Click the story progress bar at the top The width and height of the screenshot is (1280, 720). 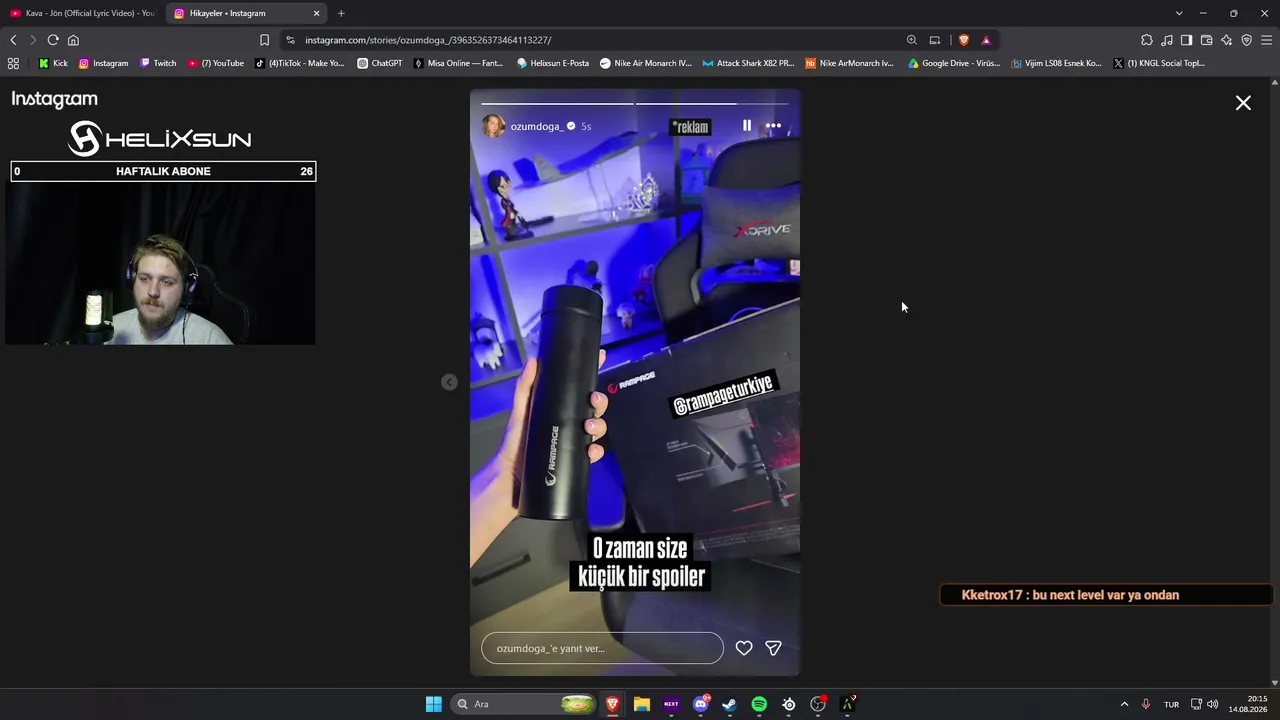(x=635, y=103)
